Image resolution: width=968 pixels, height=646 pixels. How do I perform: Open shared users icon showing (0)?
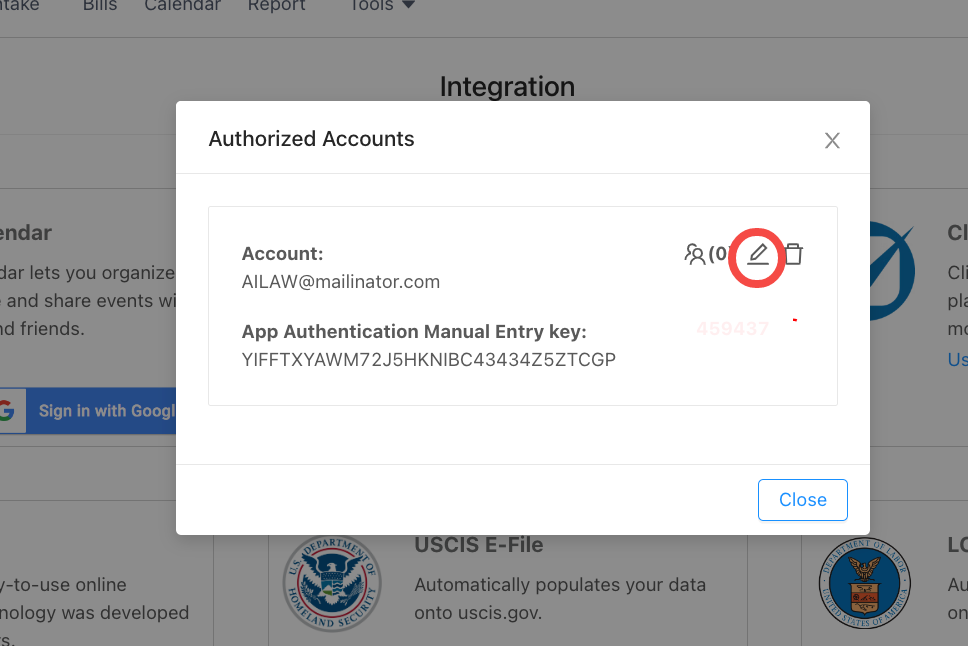point(707,254)
